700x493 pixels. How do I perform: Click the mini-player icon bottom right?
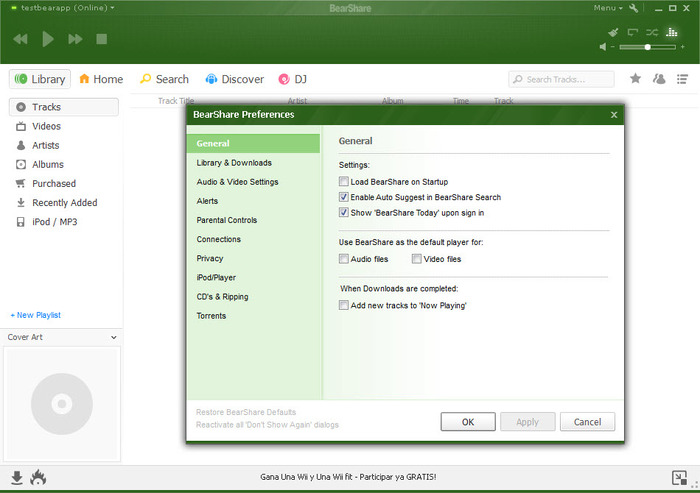point(679,478)
